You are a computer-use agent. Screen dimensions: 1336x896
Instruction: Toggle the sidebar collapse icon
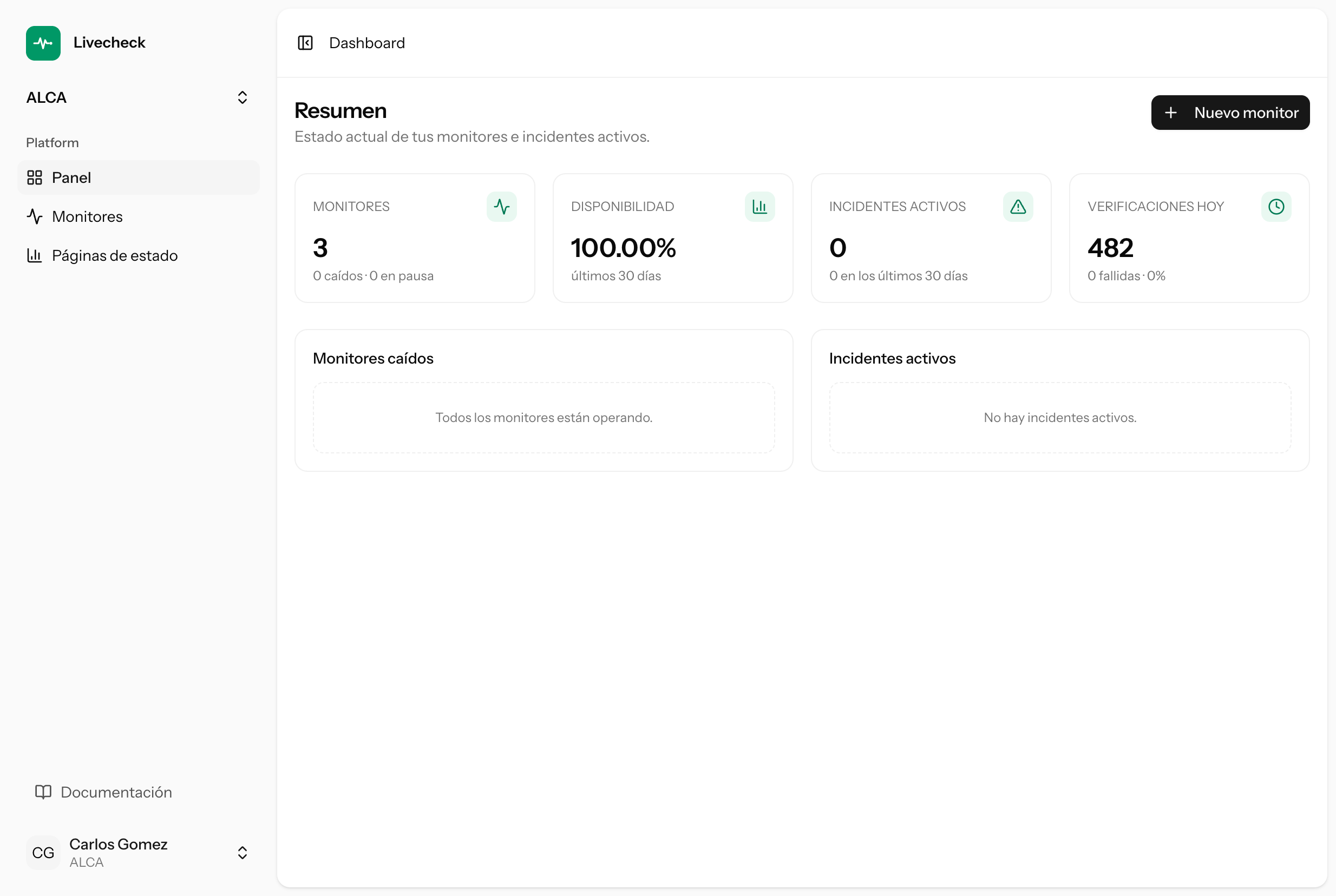pos(305,43)
